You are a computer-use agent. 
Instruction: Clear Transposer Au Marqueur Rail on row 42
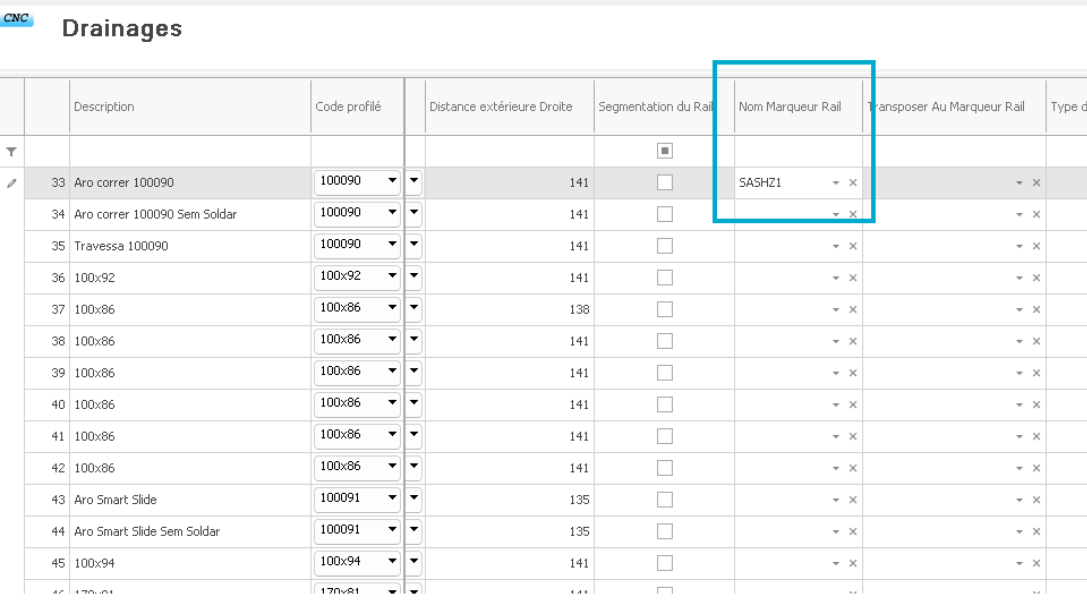click(1036, 469)
